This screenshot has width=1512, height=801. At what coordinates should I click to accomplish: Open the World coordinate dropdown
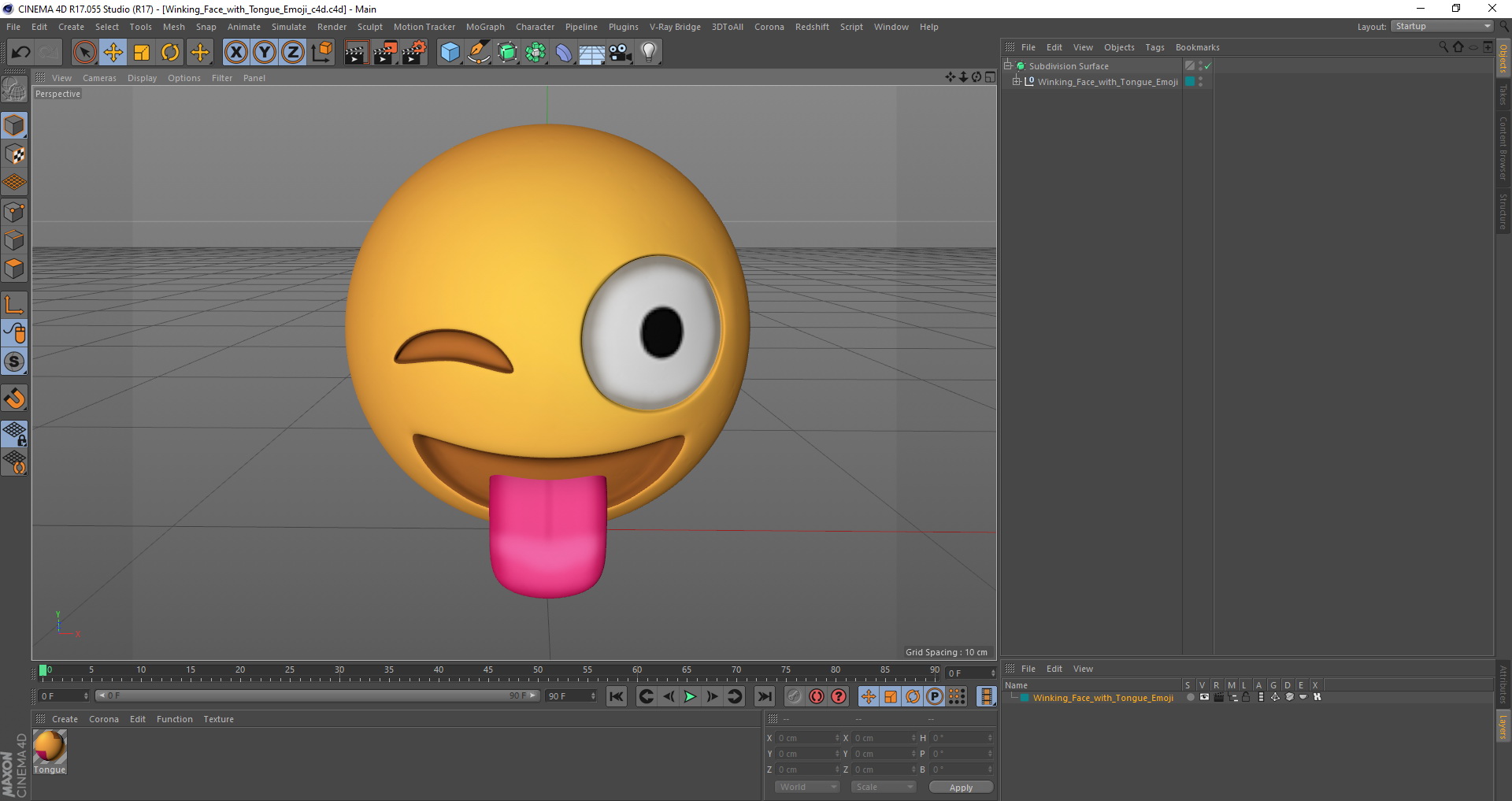(807, 787)
